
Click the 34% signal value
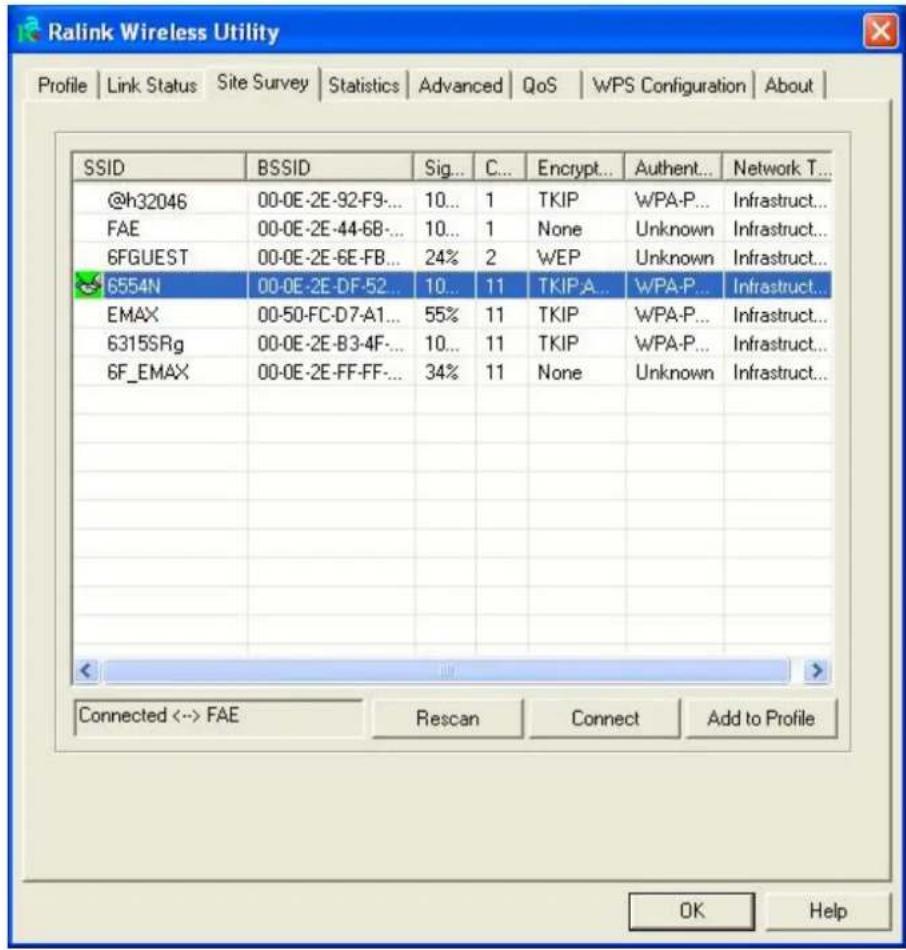(441, 372)
